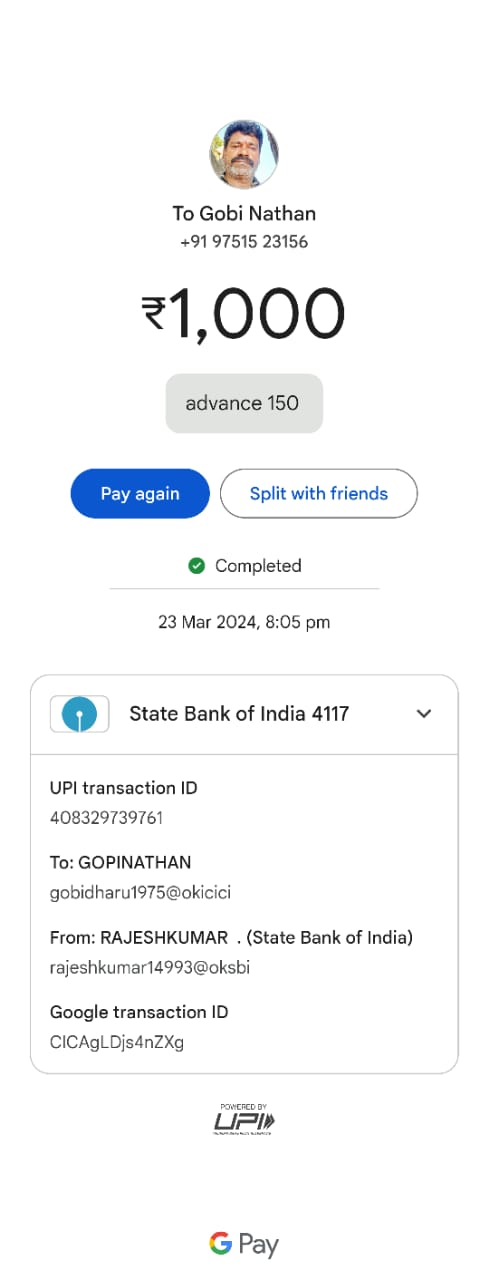Image resolution: width=489 pixels, height=1280 pixels.
Task: Click Split with friends button
Action: pyautogui.click(x=319, y=494)
